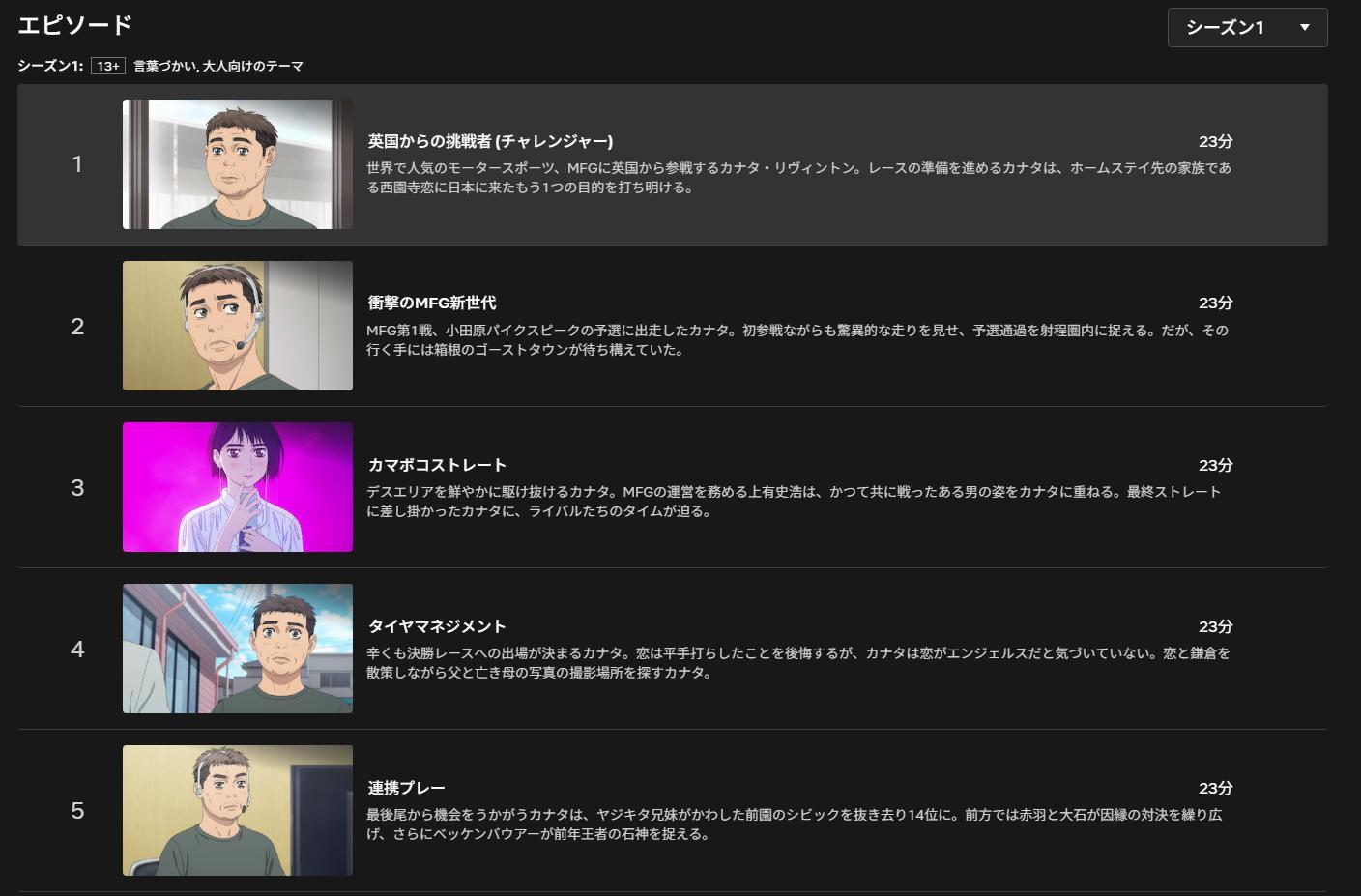1361x896 pixels.
Task: Open the シーズン1 season dropdown
Action: pos(1247,27)
